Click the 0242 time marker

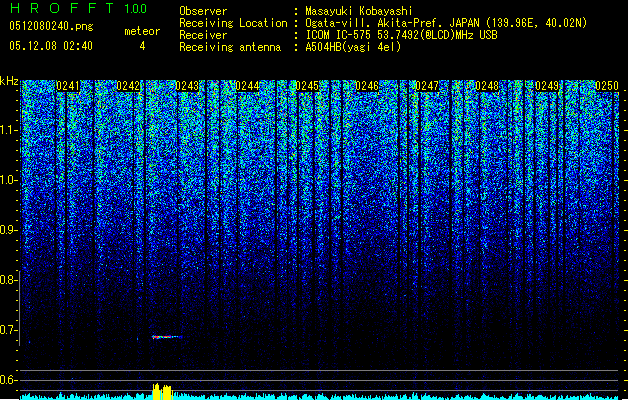click(x=128, y=86)
